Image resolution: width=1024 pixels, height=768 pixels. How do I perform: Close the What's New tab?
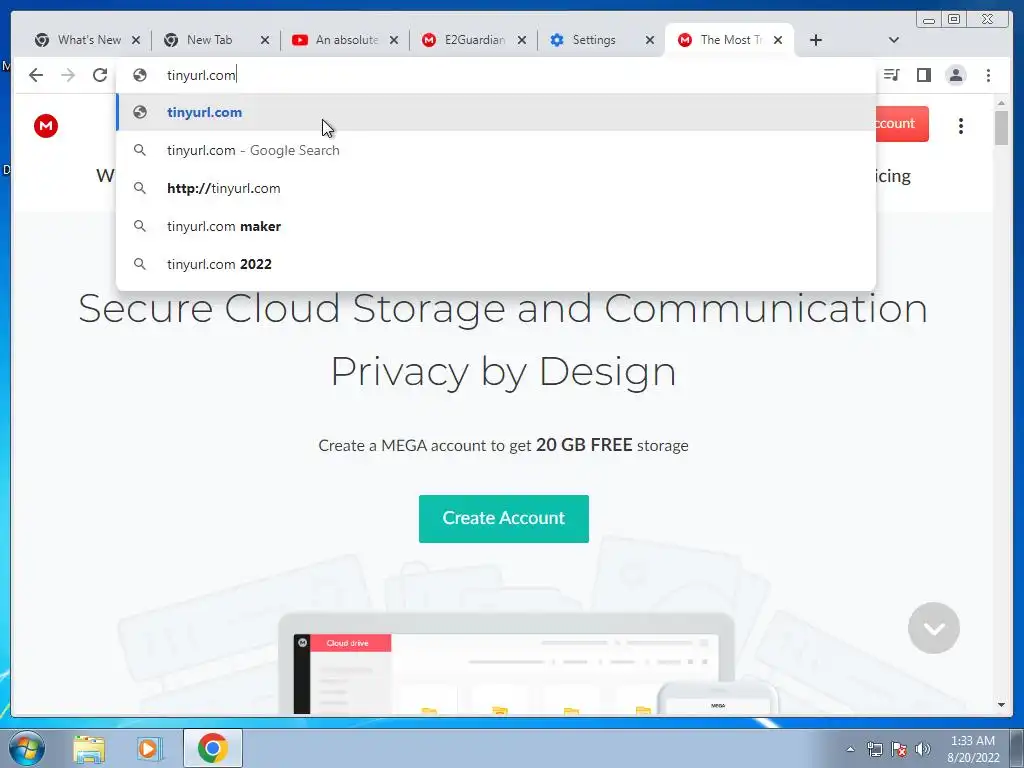pos(136,40)
